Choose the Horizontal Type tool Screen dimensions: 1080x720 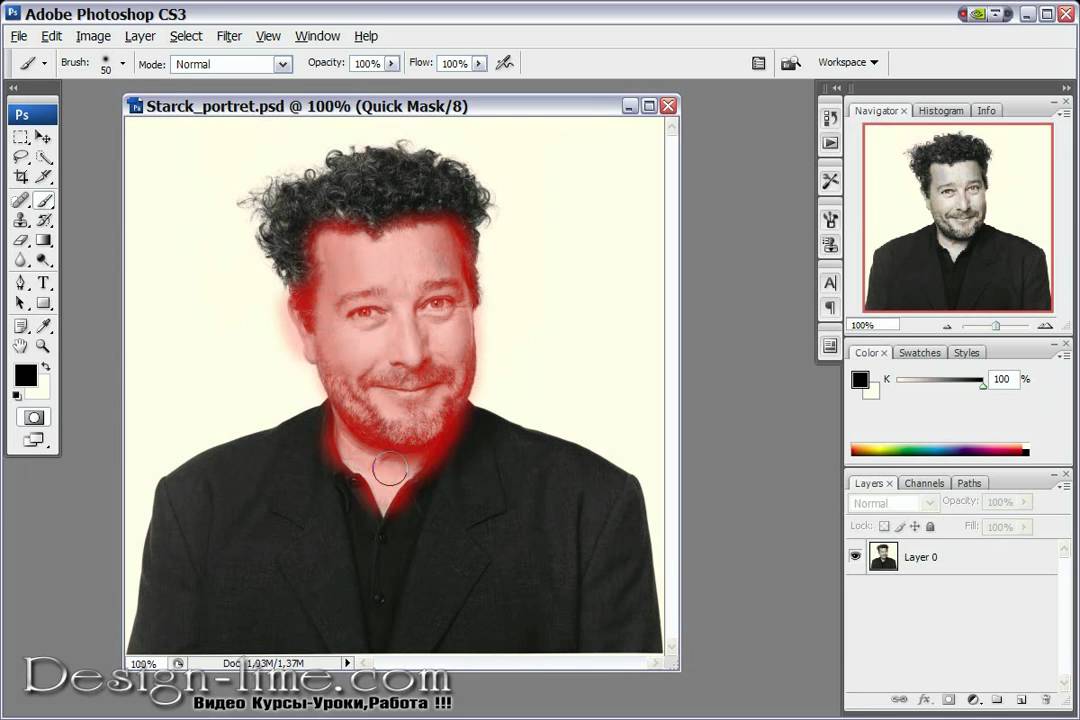click(x=44, y=283)
